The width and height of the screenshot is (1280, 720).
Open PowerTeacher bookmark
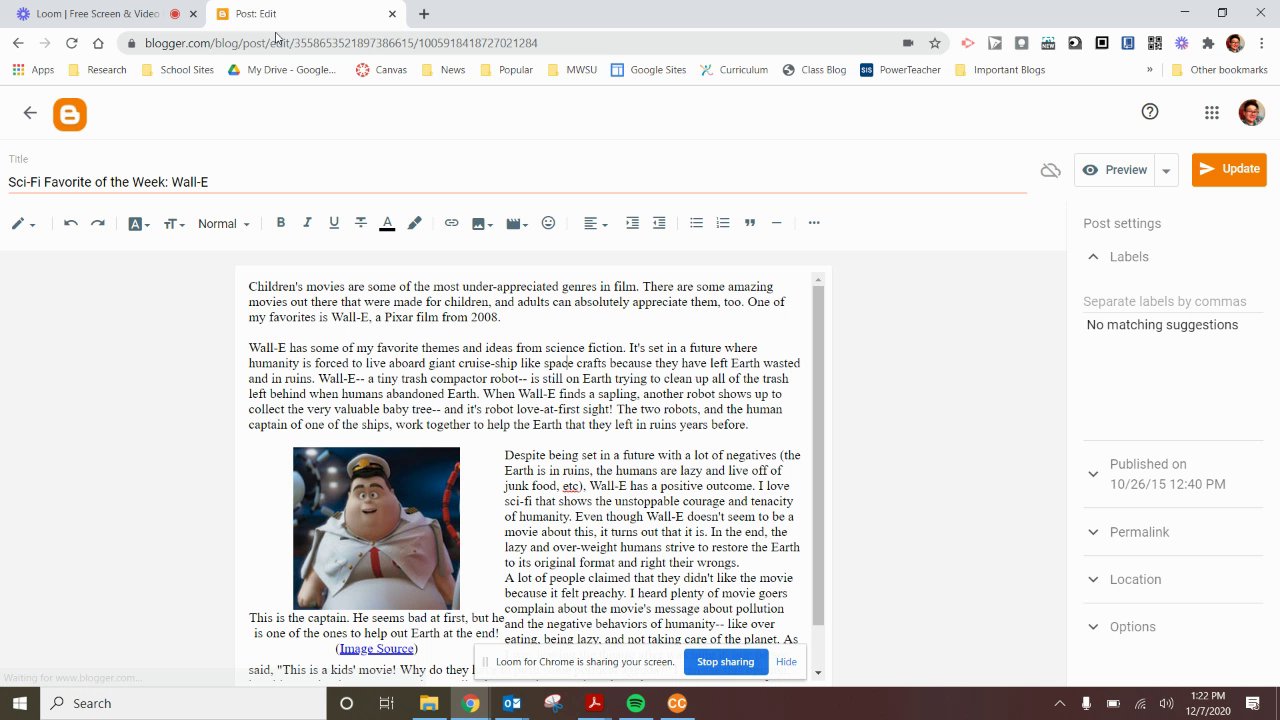900,70
